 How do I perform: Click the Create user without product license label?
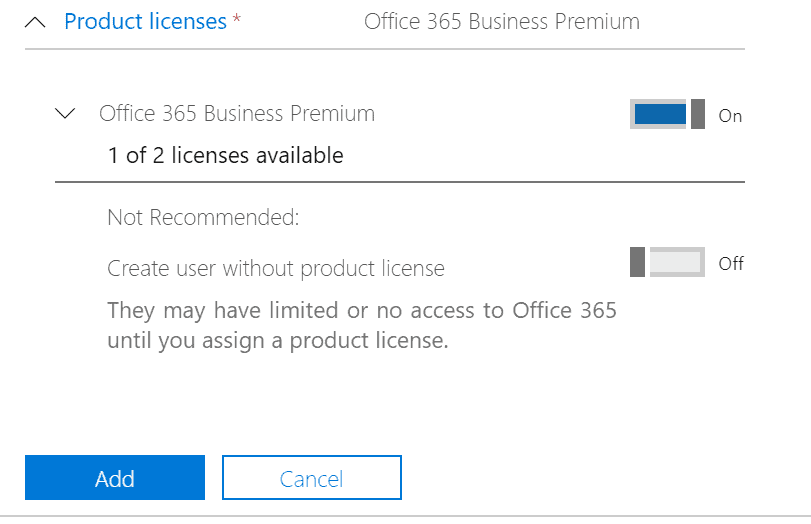[x=276, y=268]
